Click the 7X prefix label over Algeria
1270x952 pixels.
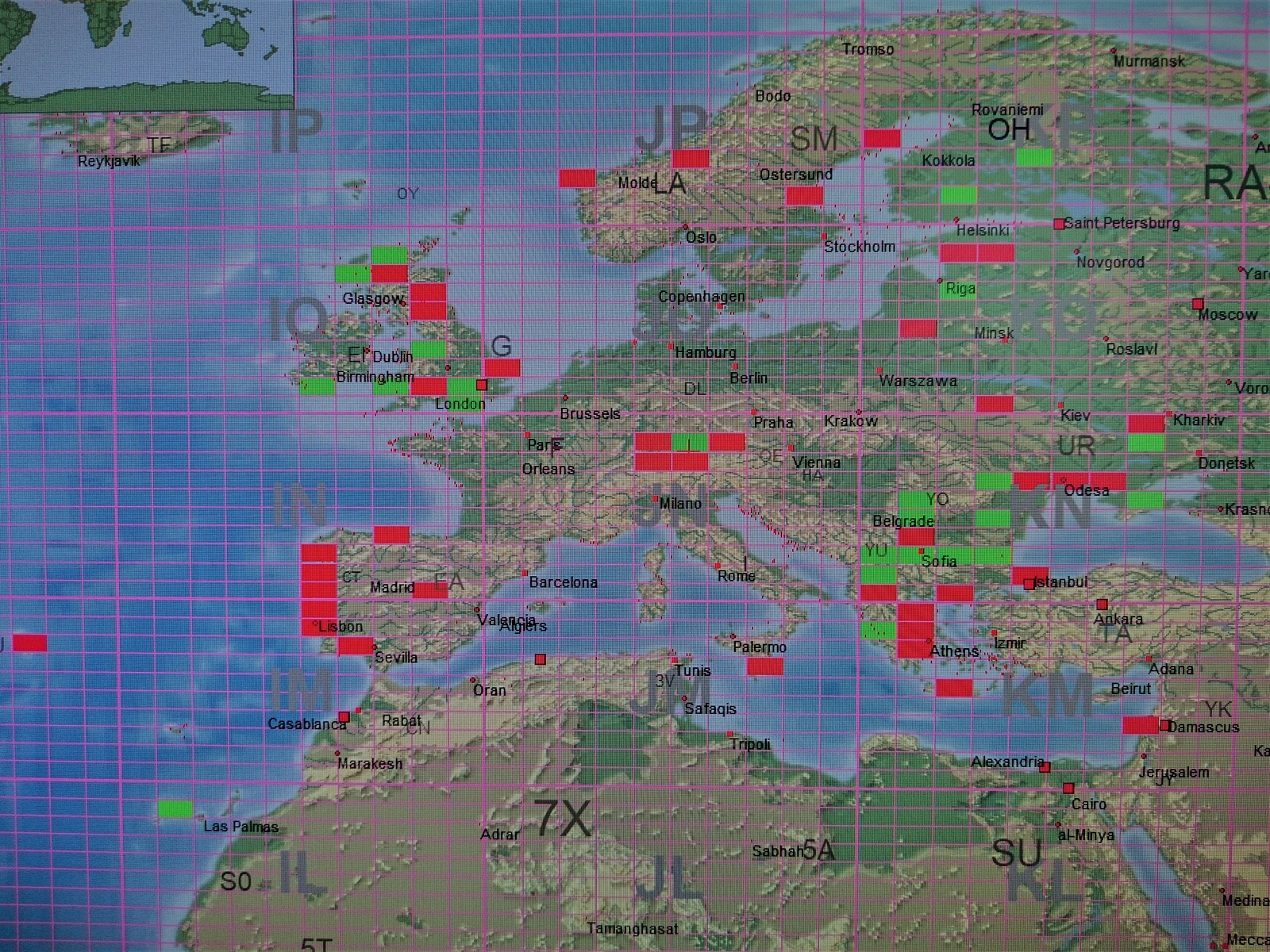coord(563,819)
